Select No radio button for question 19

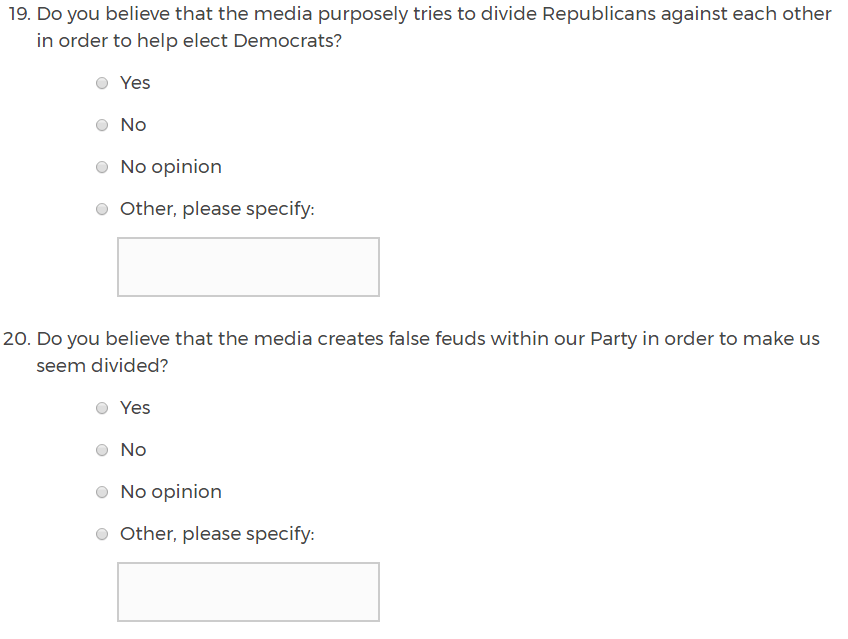[102, 126]
